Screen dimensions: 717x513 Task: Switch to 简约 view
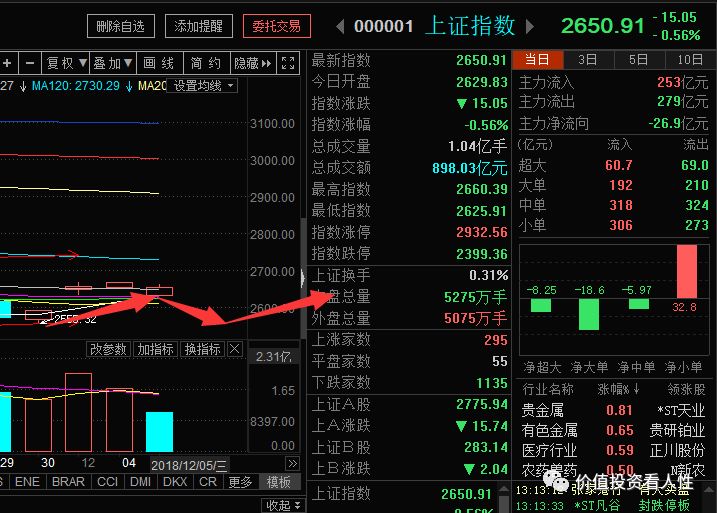tap(206, 63)
